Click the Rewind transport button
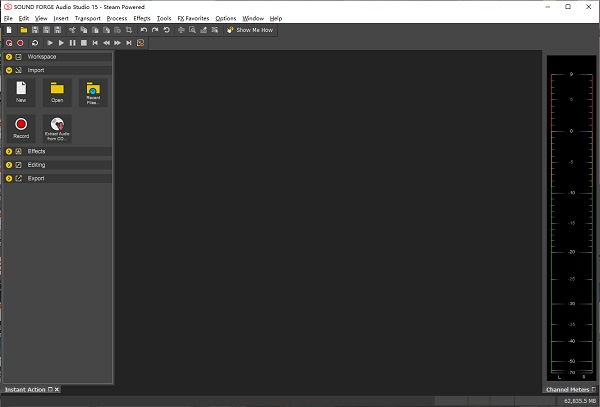The image size is (600, 407). click(106, 43)
